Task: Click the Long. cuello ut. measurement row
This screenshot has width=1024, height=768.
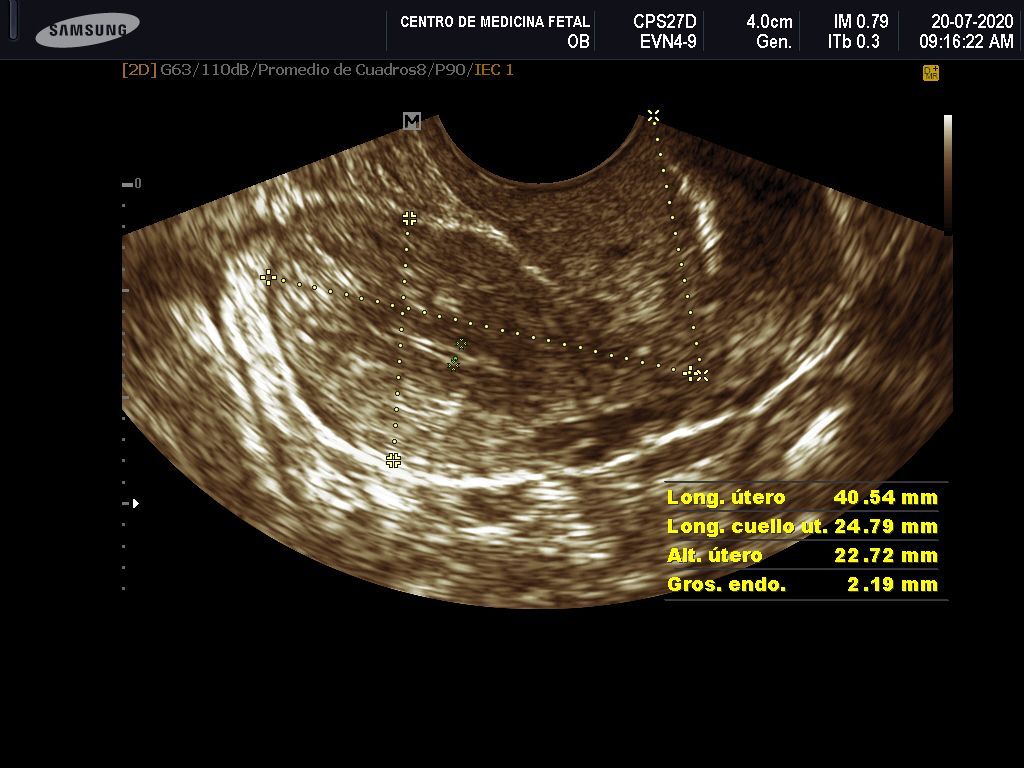Action: click(802, 526)
